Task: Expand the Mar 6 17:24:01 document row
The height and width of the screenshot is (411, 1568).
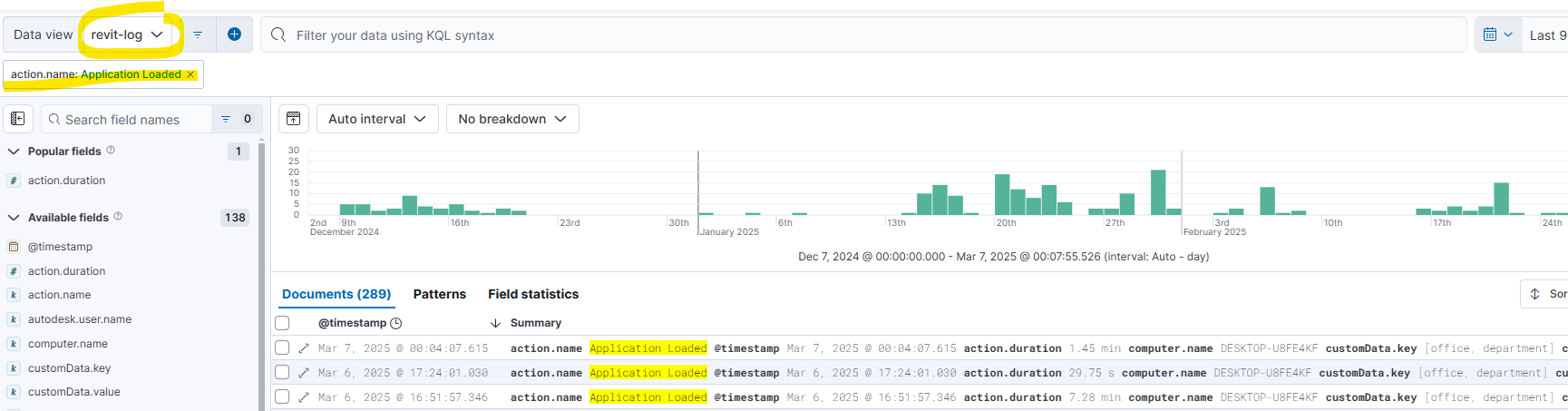Action: point(304,373)
